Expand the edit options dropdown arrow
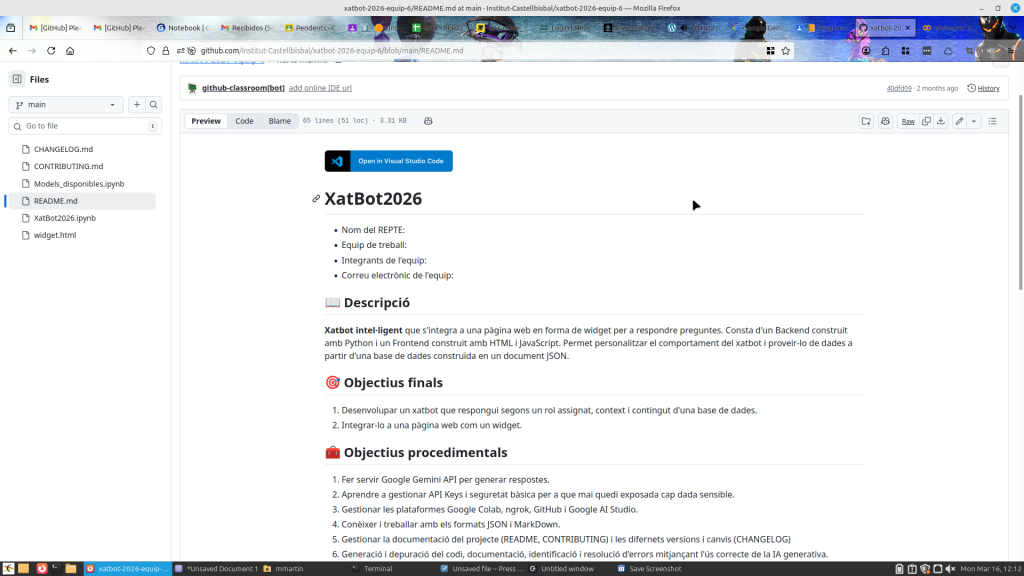Screen dimensions: 1024x576 (974, 121)
